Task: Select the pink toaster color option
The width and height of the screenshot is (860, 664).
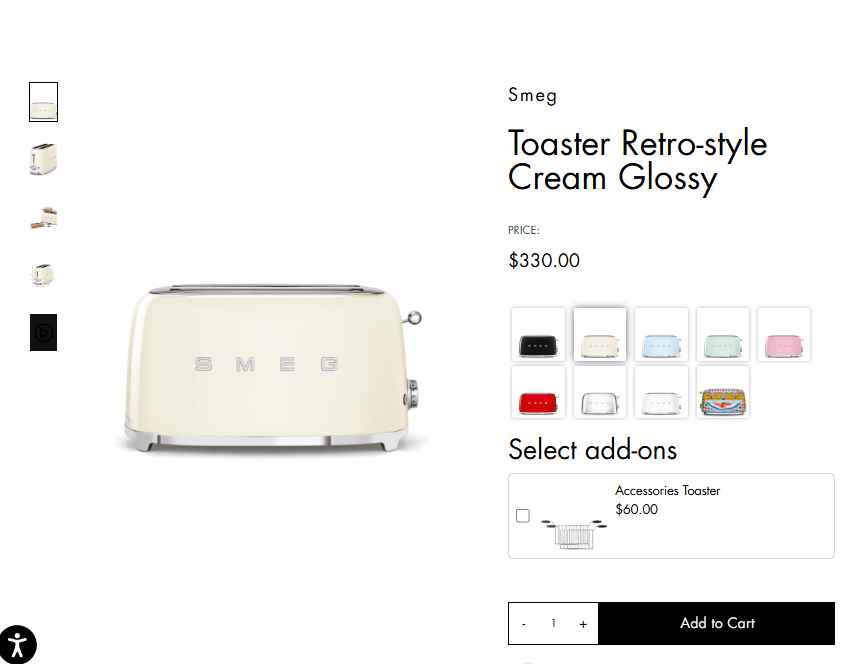Action: click(784, 334)
